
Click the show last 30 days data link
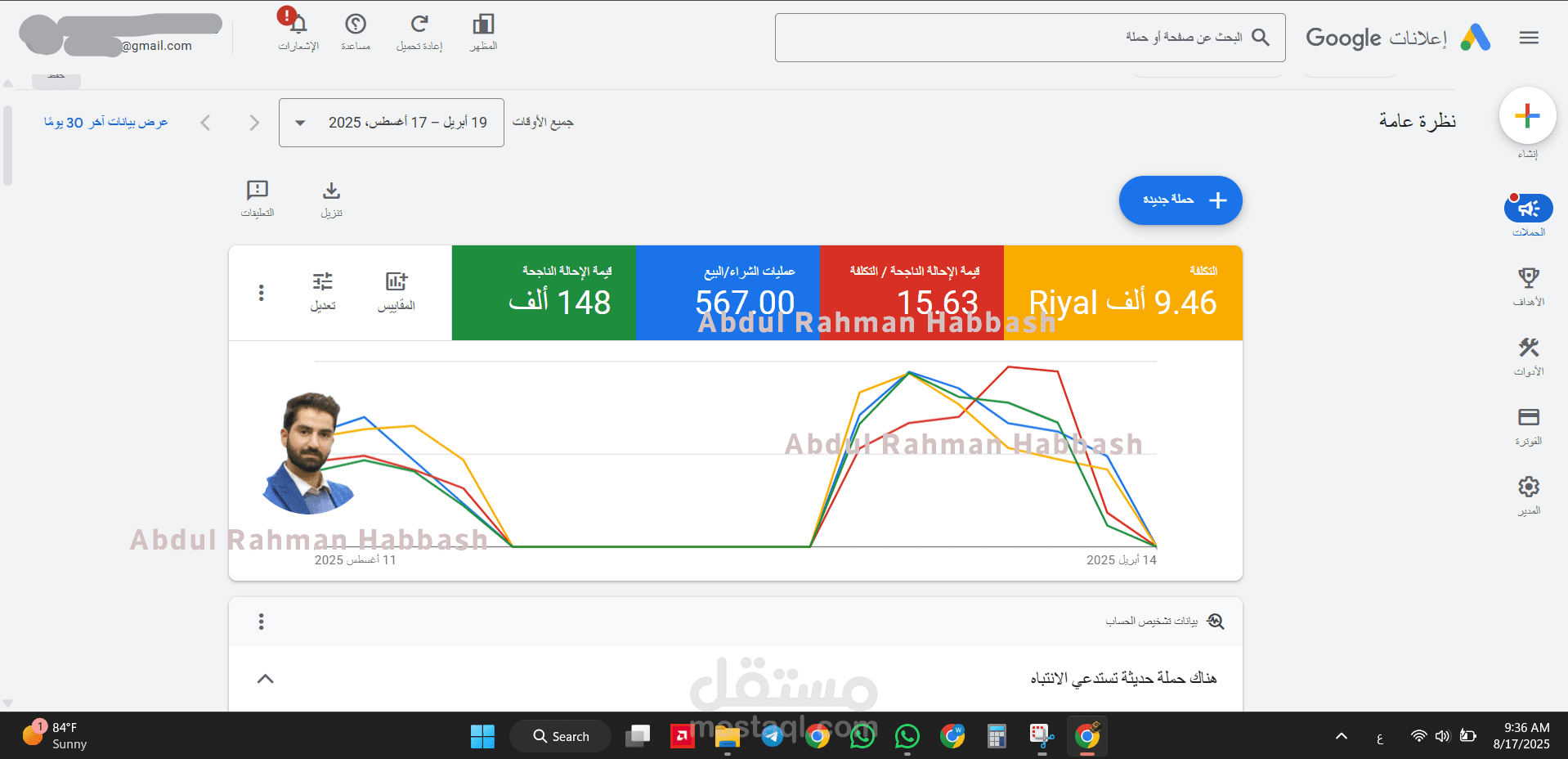[x=106, y=123]
